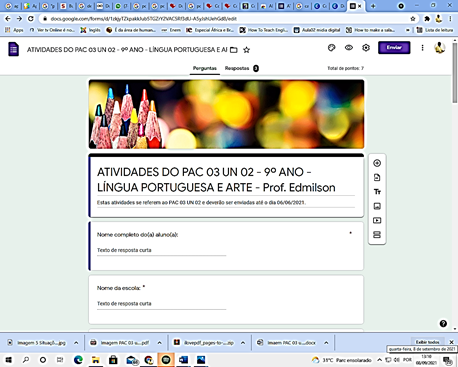The image size is (458, 367).
Task: Open the Chrome menu three dots
Action: pyautogui.click(x=450, y=19)
